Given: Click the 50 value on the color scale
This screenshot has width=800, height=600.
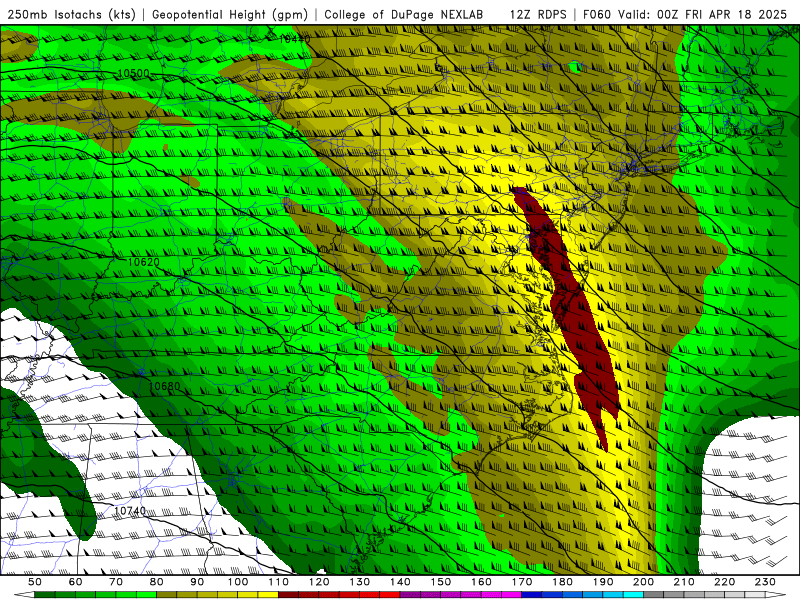Looking at the screenshot, I should (x=35, y=582).
